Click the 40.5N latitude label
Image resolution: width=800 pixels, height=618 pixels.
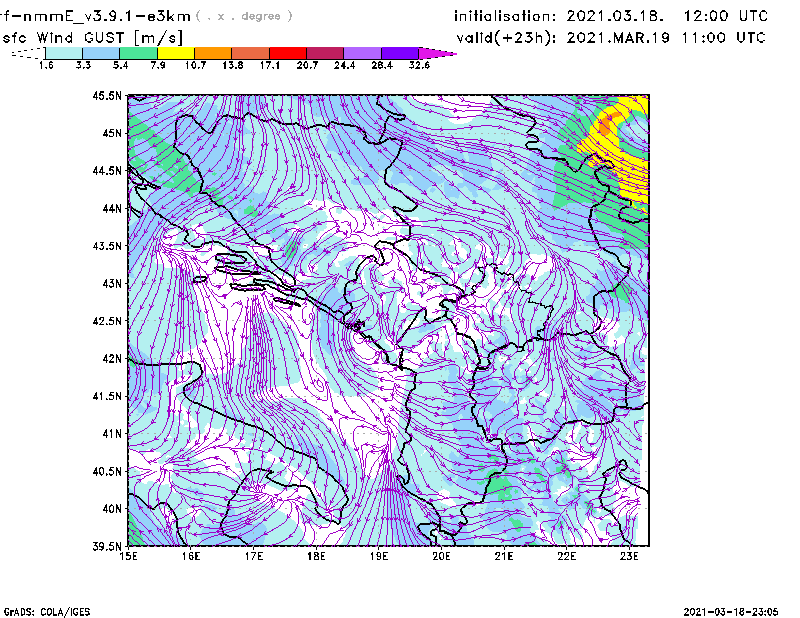click(107, 471)
